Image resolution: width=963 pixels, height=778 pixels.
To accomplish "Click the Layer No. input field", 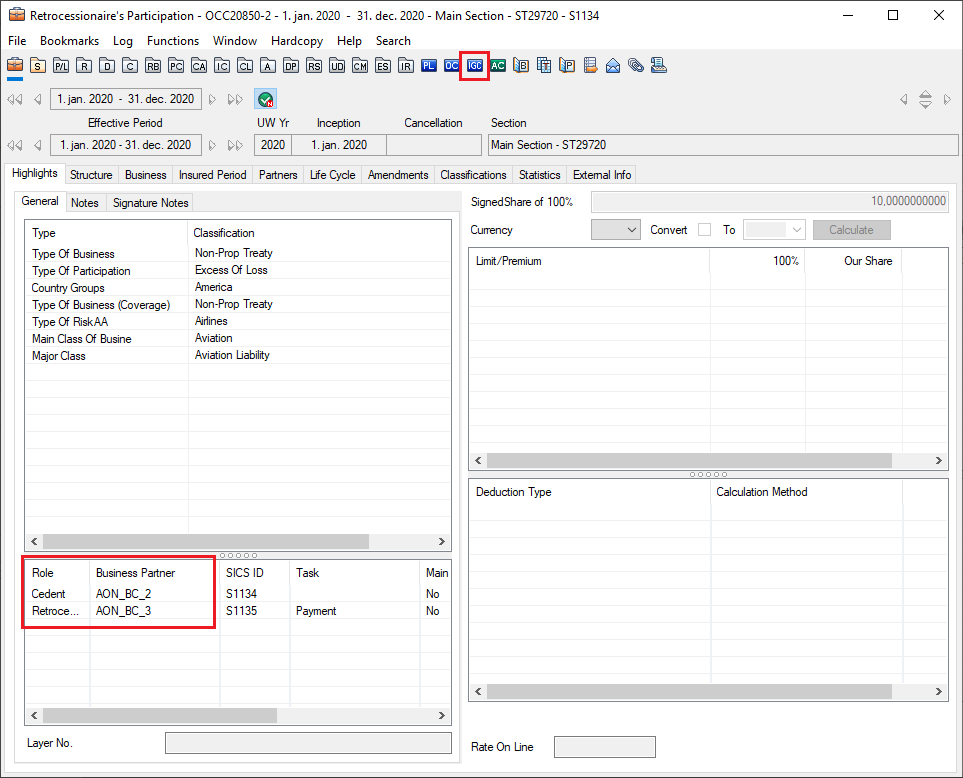I will [308, 743].
